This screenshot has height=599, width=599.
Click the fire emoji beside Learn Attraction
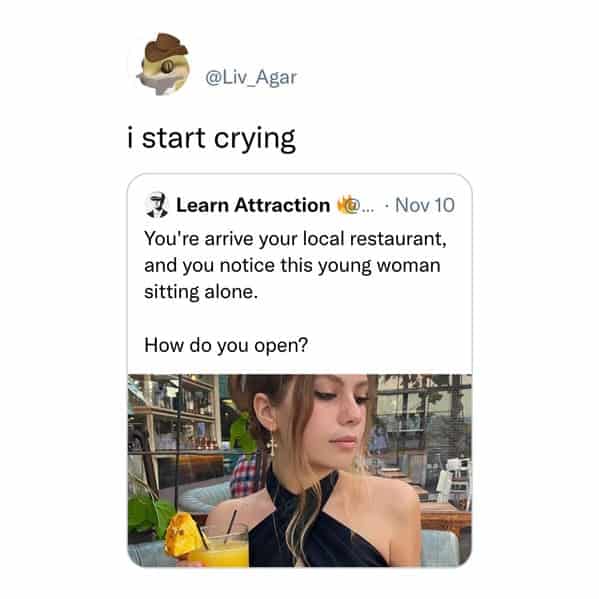(343, 205)
